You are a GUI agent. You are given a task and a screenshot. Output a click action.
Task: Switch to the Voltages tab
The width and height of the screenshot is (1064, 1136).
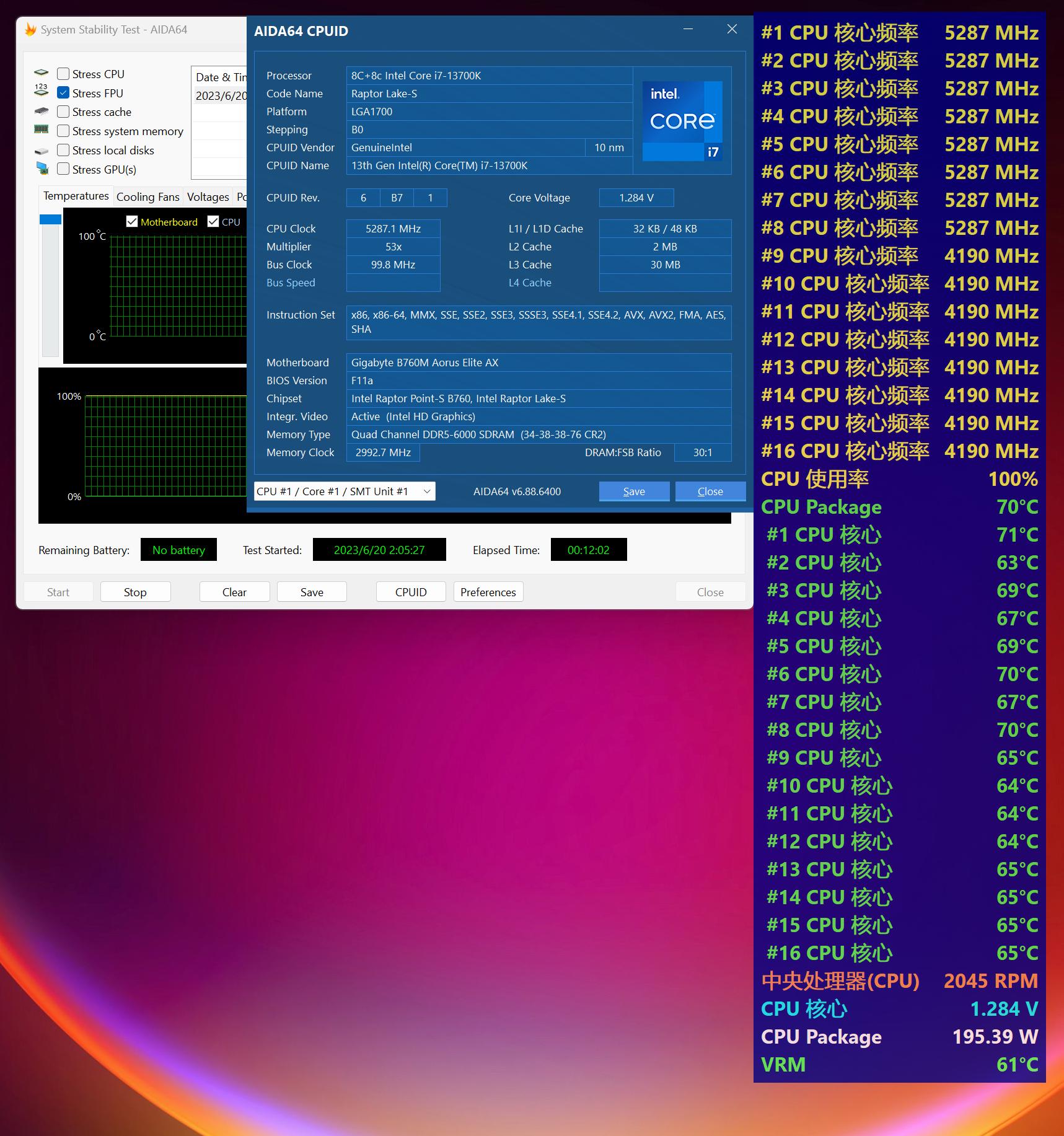point(208,196)
